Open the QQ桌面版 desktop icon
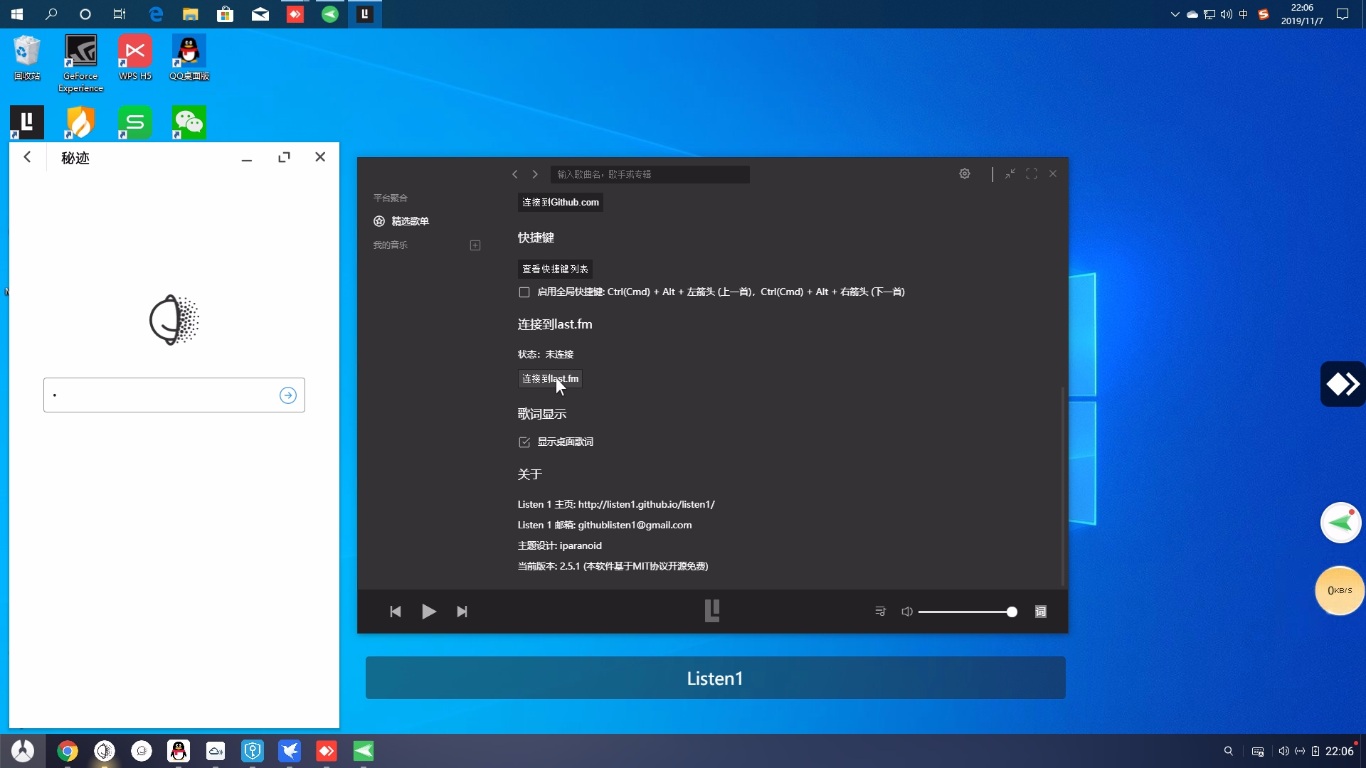 coord(189,58)
